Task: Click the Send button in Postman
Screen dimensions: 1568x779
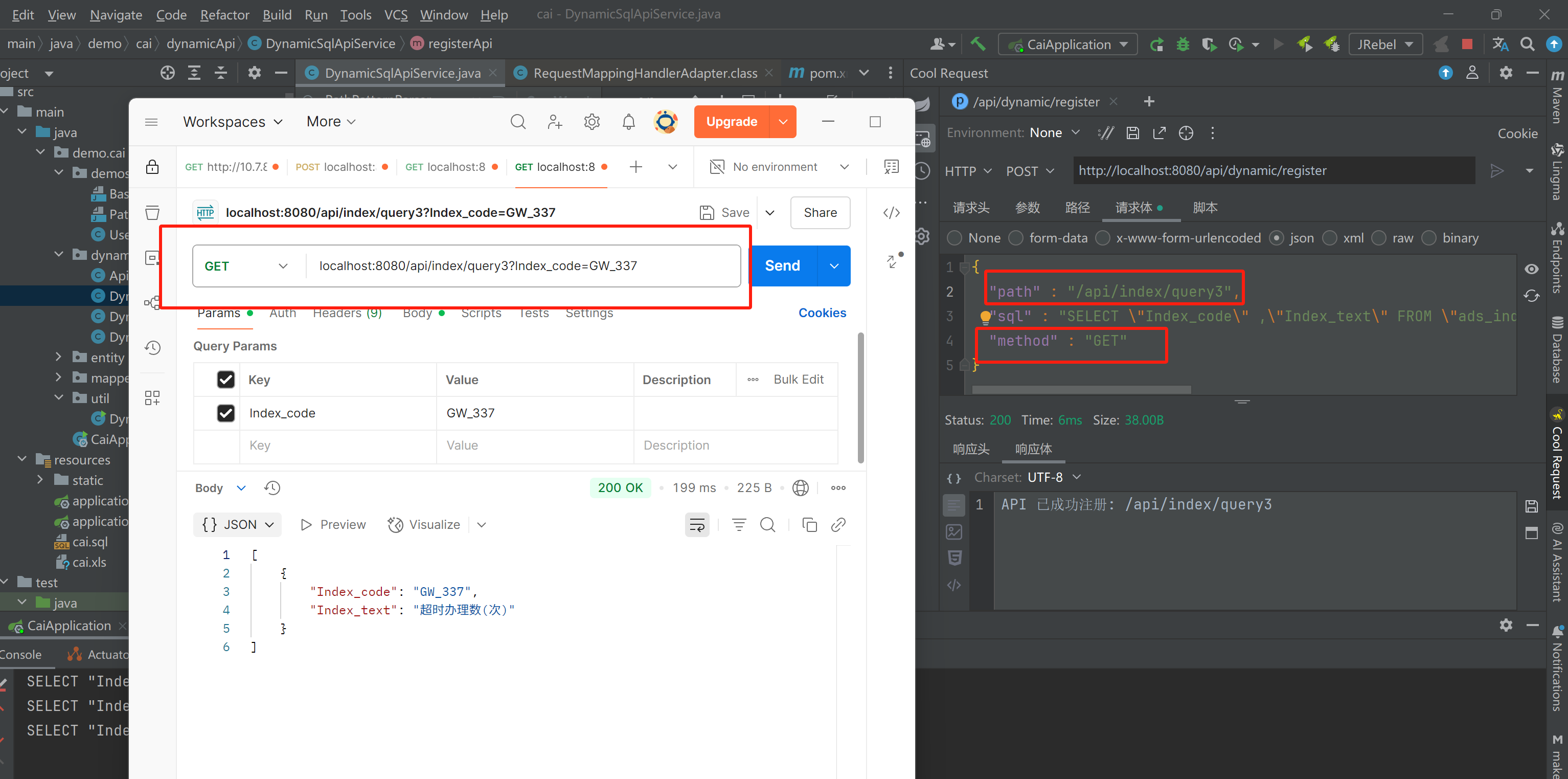Action: click(782, 265)
